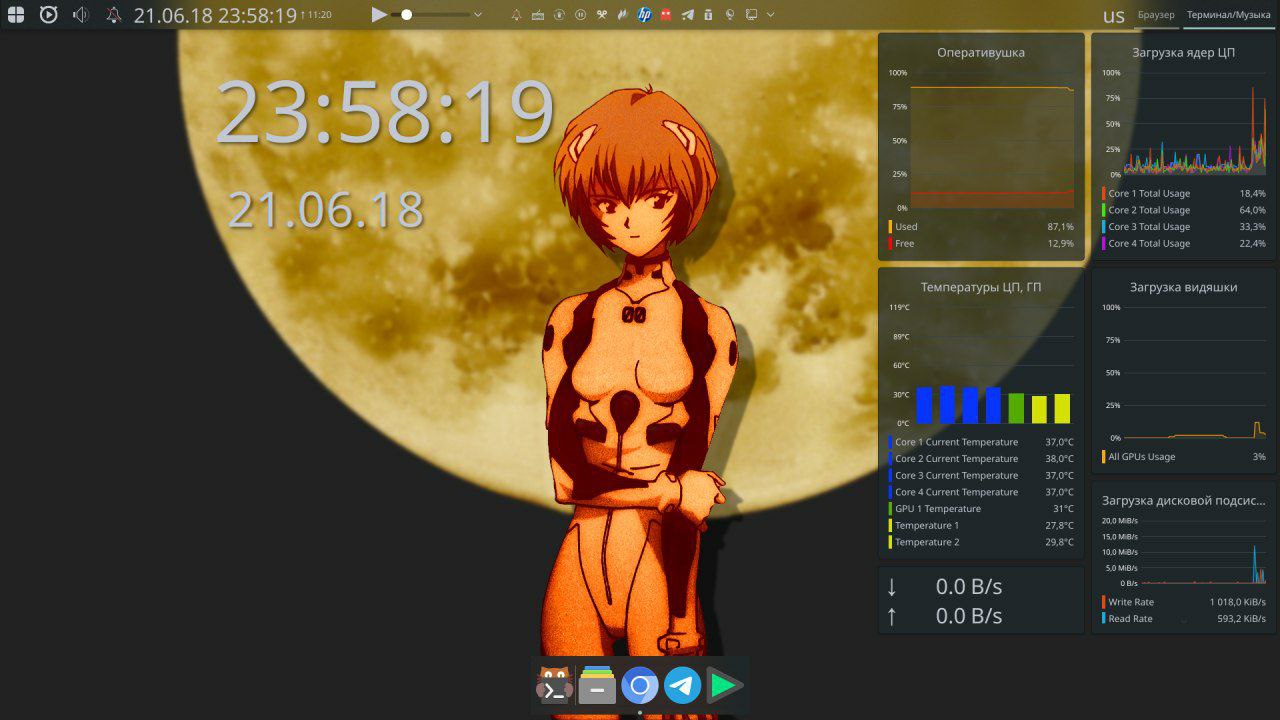Image resolution: width=1280 pixels, height=720 pixels.
Task: Click the circular update/refresh tray icon
Action: point(559,15)
